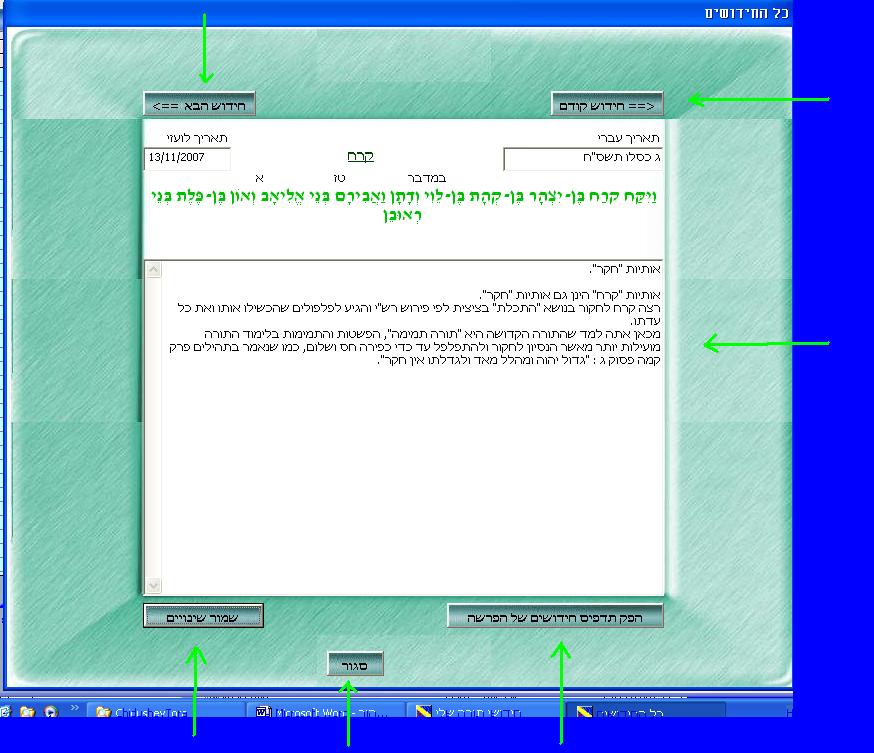874x753 pixels.
Task: Click the text area scrollbar down arrow
Action: tap(153, 585)
